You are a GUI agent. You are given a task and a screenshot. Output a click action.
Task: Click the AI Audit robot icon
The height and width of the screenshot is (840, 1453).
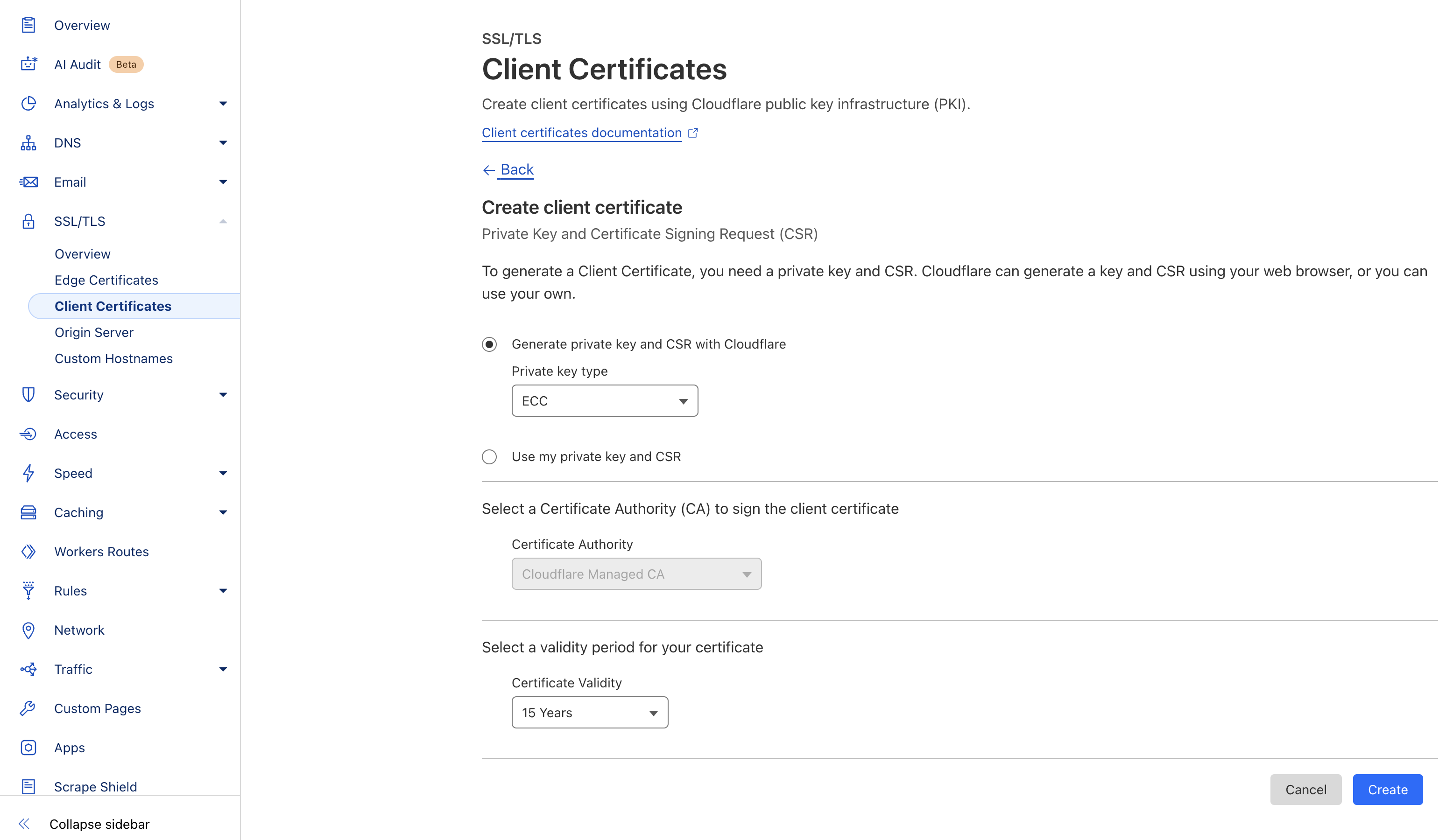[x=28, y=64]
